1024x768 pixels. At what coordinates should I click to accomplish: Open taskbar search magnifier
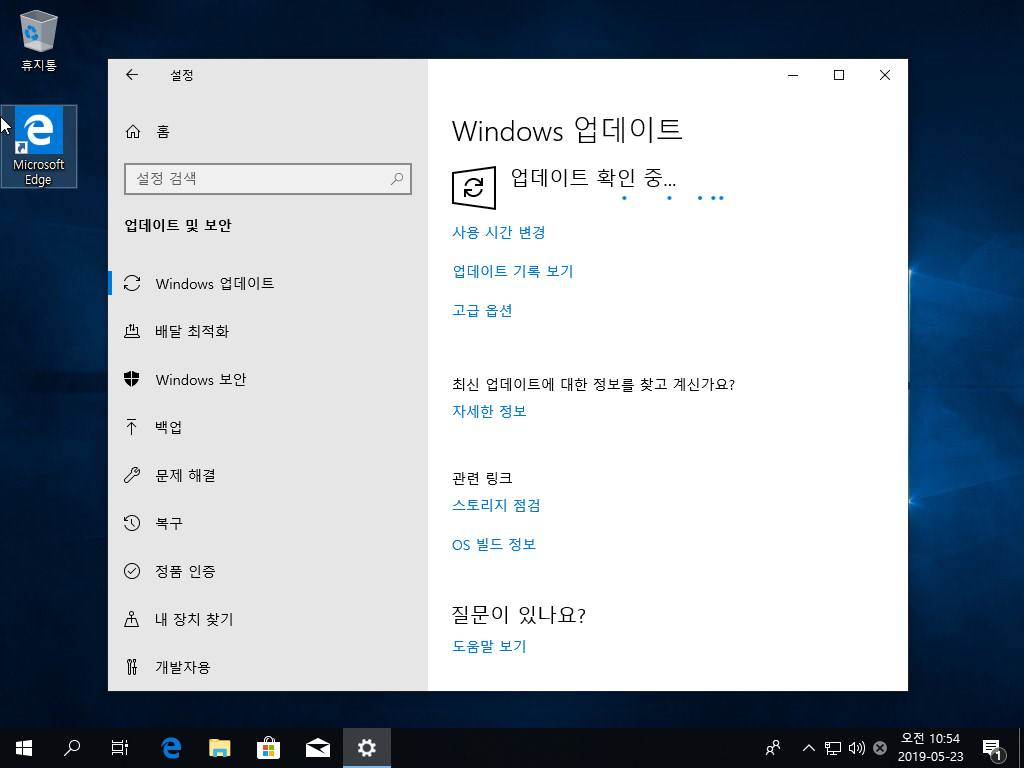pyautogui.click(x=72, y=748)
